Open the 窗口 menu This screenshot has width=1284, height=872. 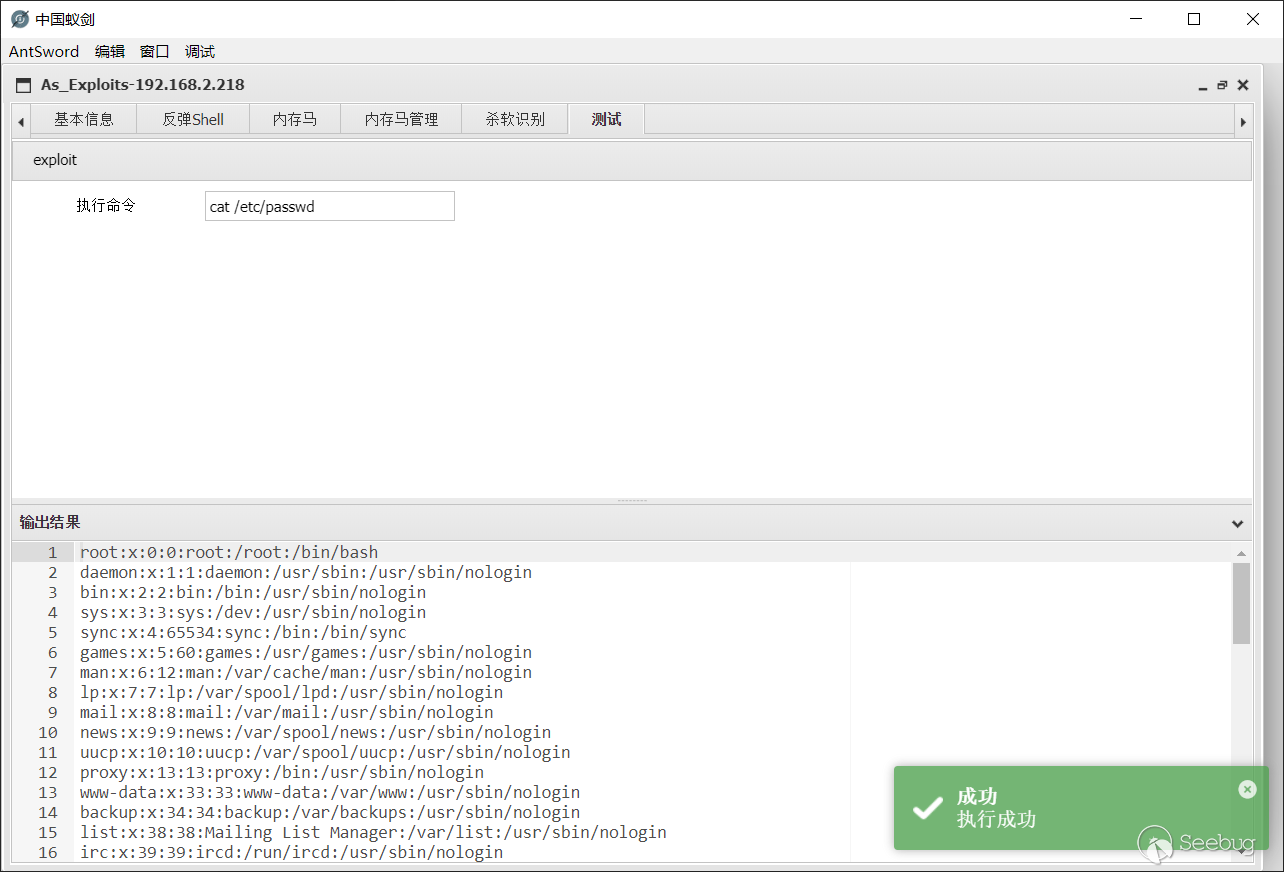[155, 52]
